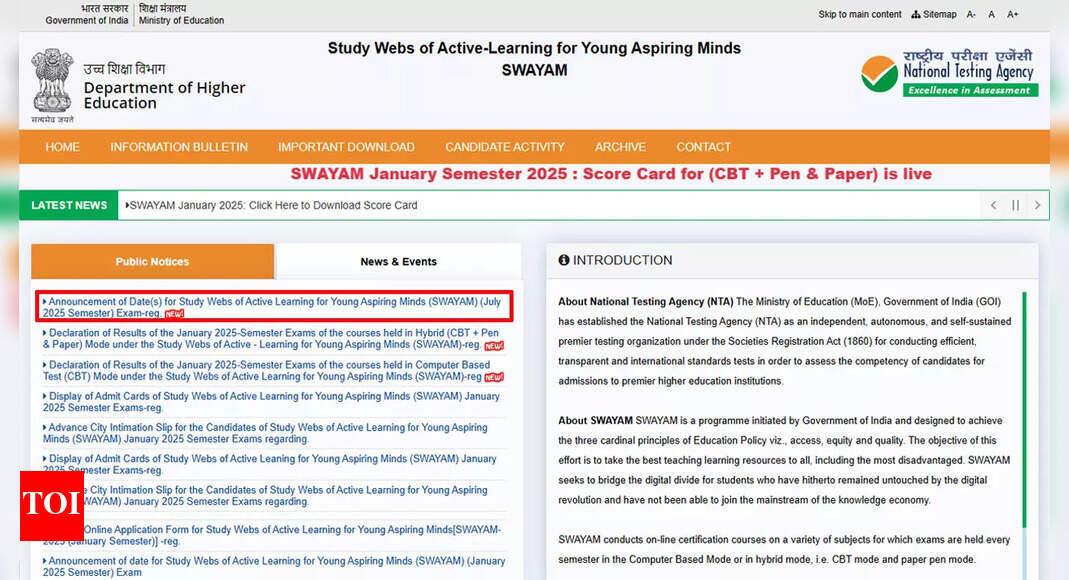Go to previous news ticker item
The width and height of the screenshot is (1069, 580).
[x=993, y=205]
